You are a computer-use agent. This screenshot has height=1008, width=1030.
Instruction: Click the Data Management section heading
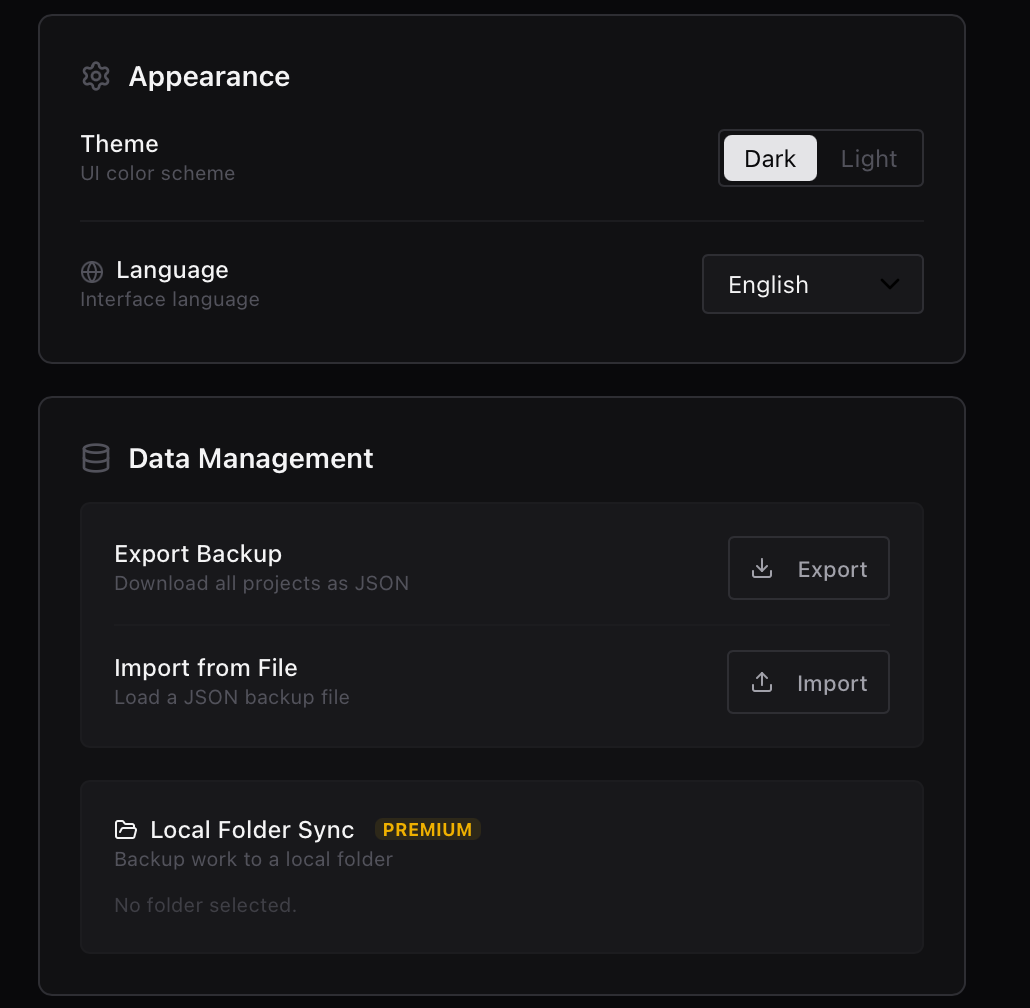250,458
